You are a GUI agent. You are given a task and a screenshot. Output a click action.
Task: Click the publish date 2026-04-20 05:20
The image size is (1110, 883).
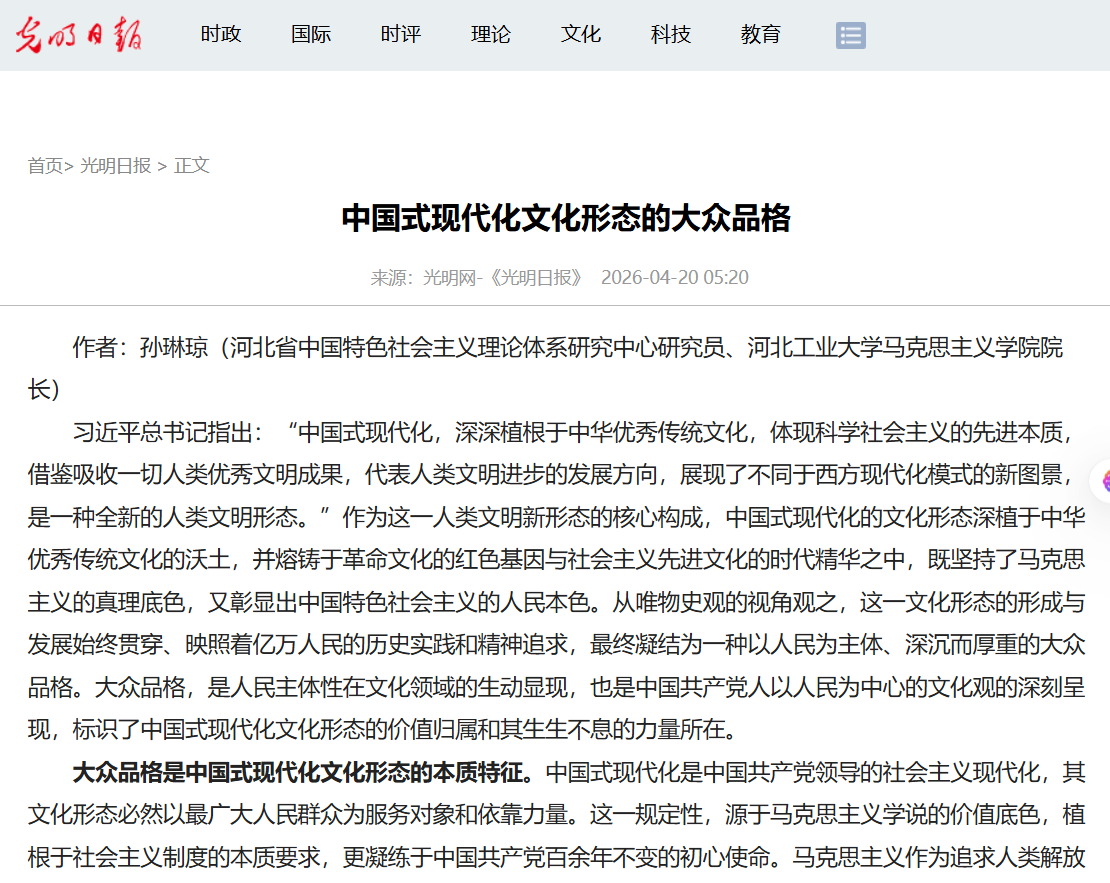674,278
